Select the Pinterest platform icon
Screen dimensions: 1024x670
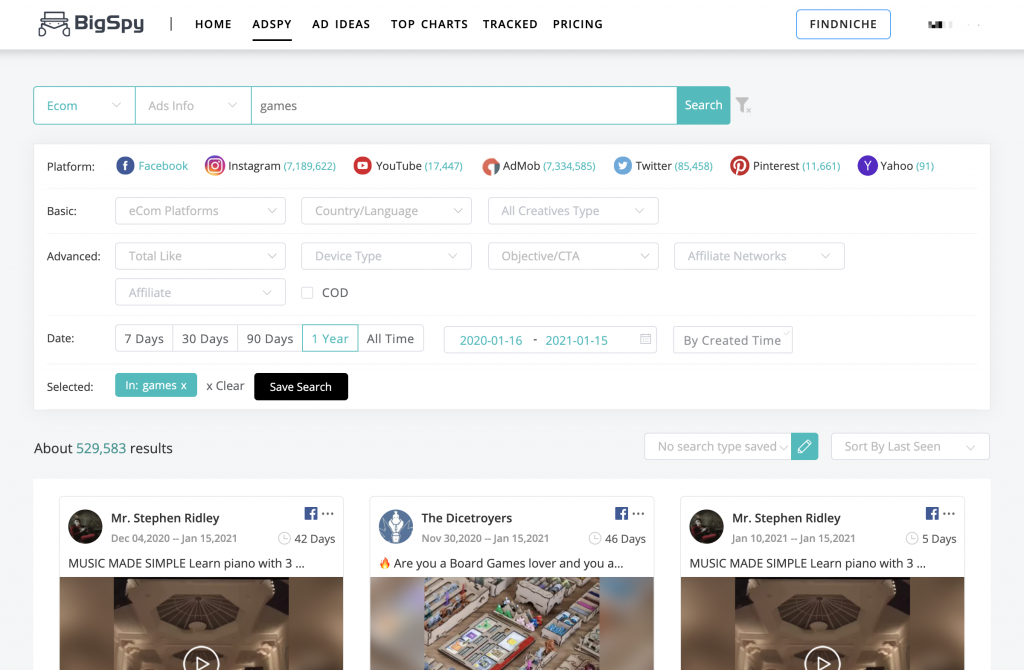(x=739, y=166)
